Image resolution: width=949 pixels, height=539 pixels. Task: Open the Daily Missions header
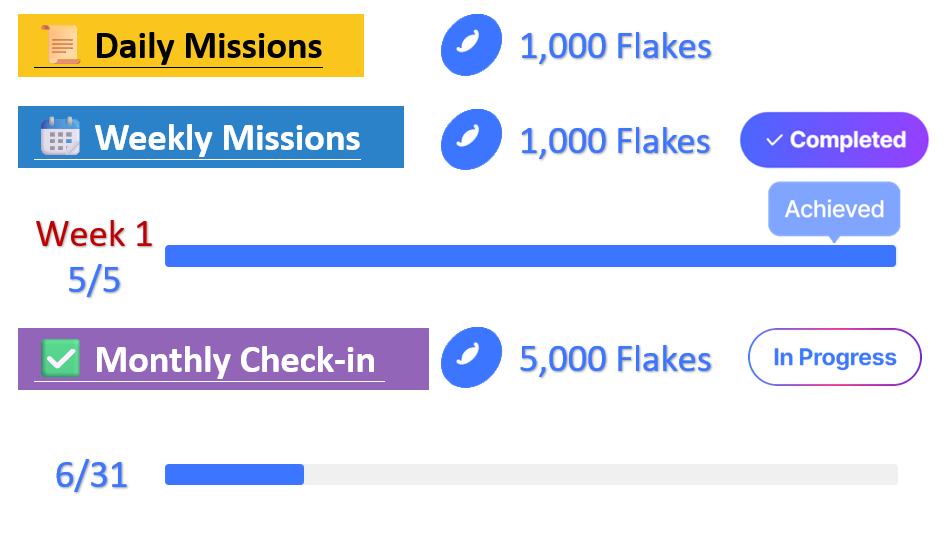point(208,46)
